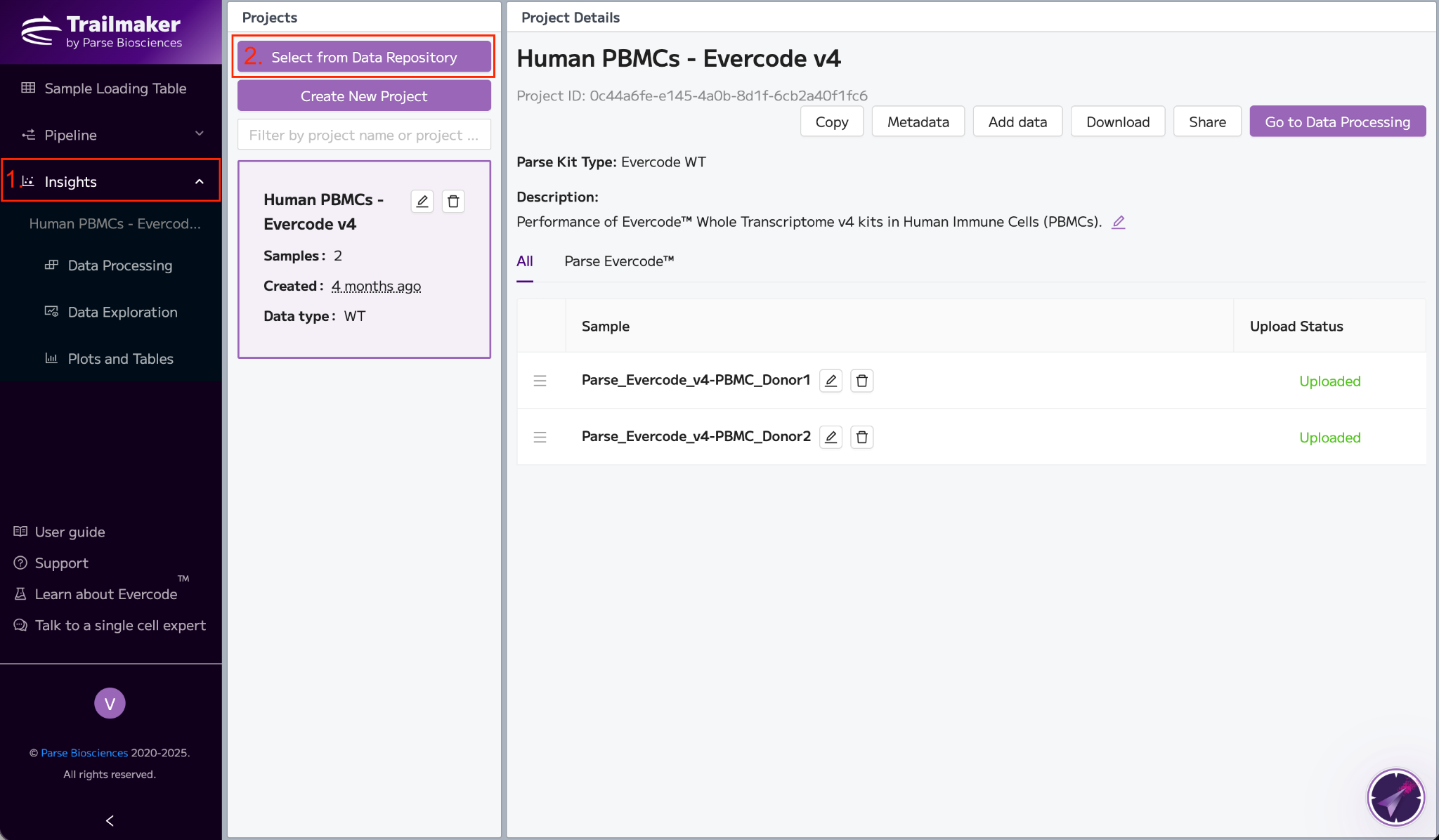The height and width of the screenshot is (840, 1439).
Task: Click the sample name Parse_Evercode_v4-PBMC_Donor1
Action: point(696,380)
